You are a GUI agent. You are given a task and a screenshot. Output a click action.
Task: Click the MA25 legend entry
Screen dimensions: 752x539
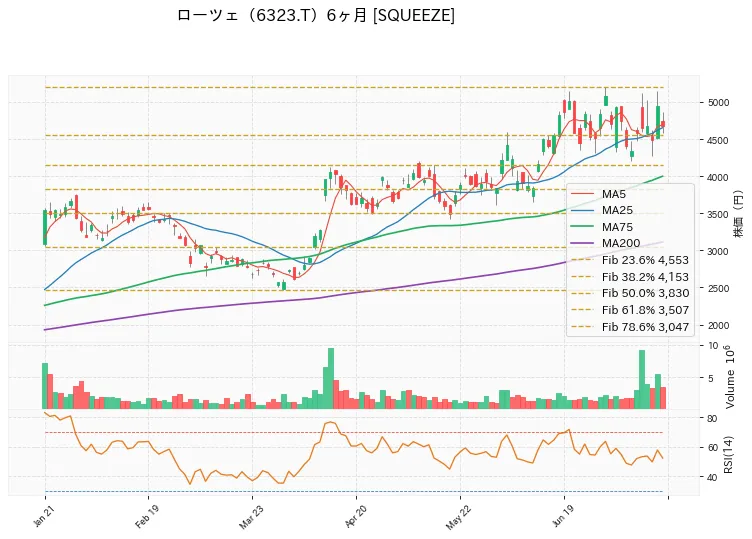pos(602,210)
